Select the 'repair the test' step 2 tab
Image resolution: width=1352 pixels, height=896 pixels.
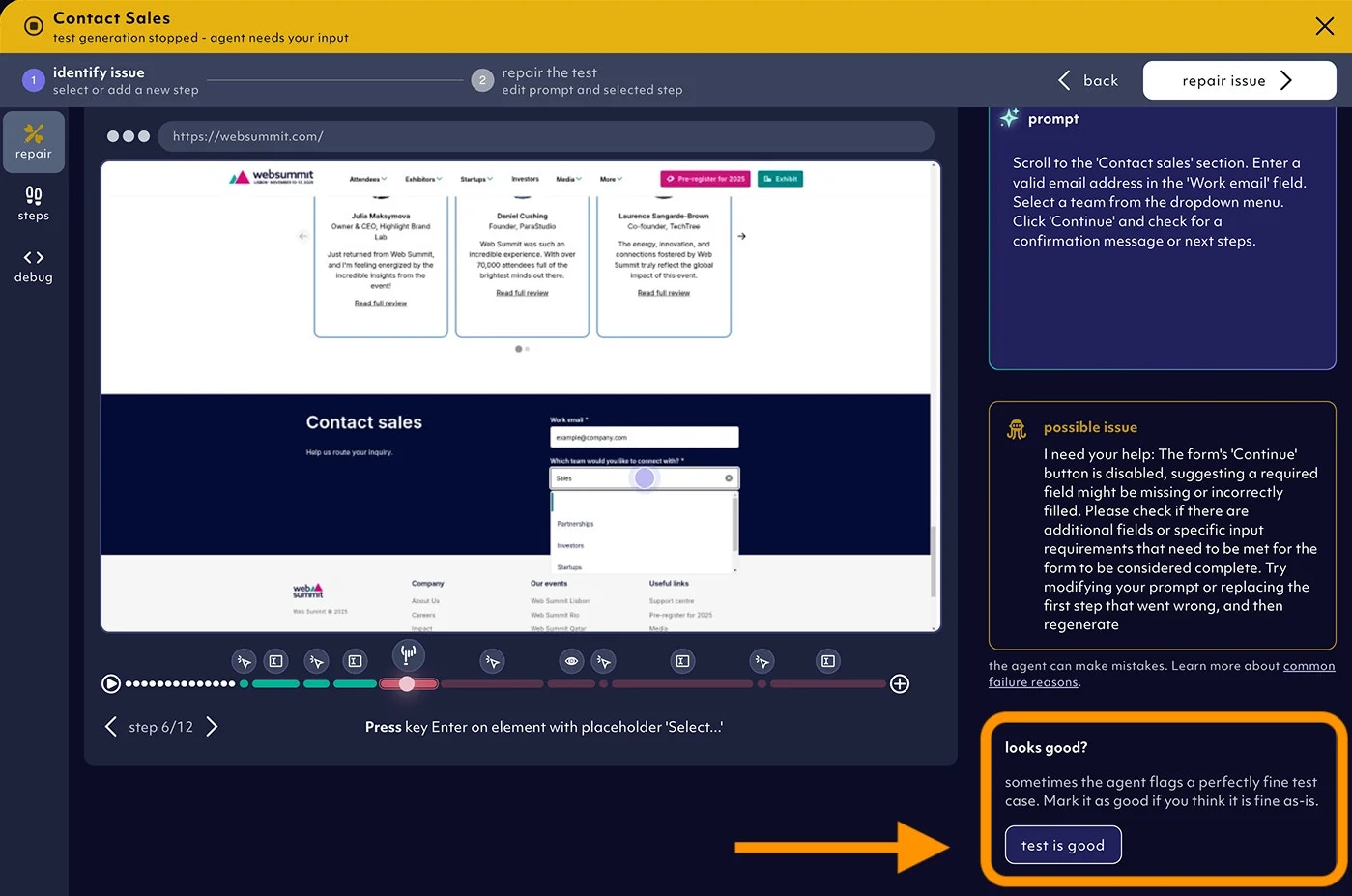578,80
